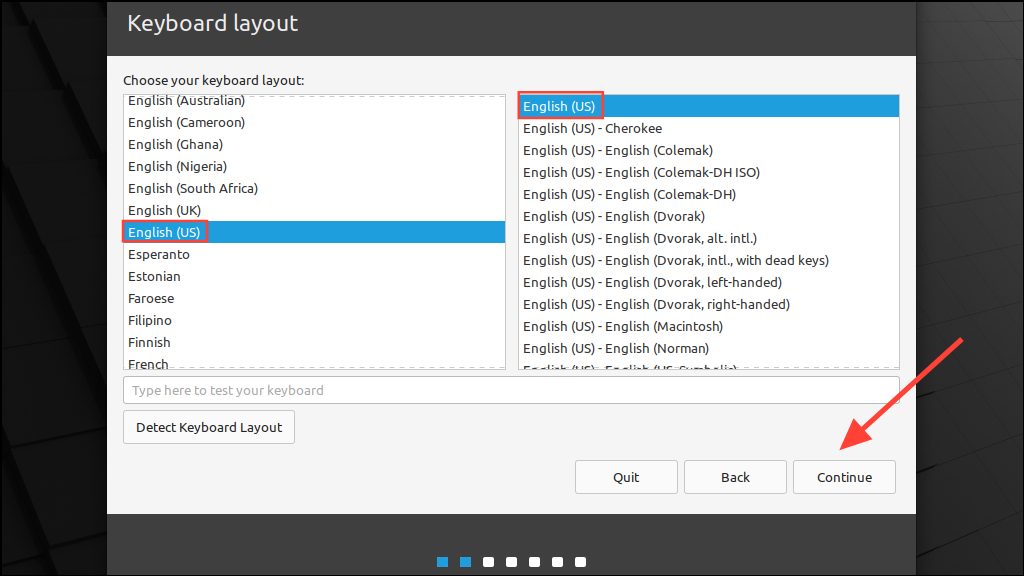Choose the Colemak-DH ISO variant
Viewport: 1024px width, 576px height.
641,172
